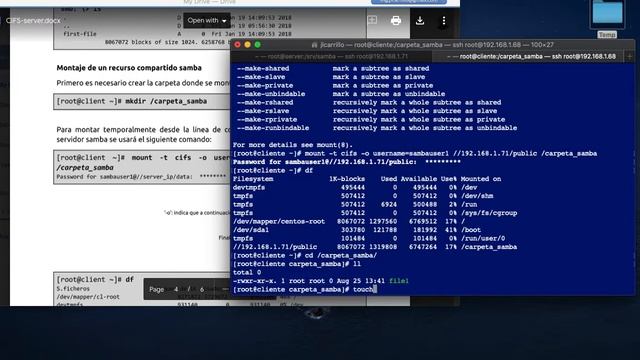Click the terminal title bar folder proxy icon

[x=314, y=45]
